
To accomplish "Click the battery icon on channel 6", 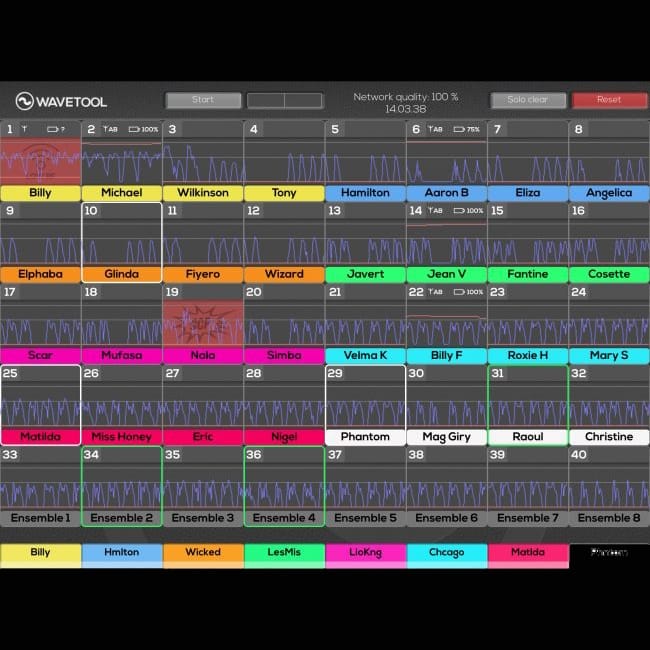I will pos(459,129).
